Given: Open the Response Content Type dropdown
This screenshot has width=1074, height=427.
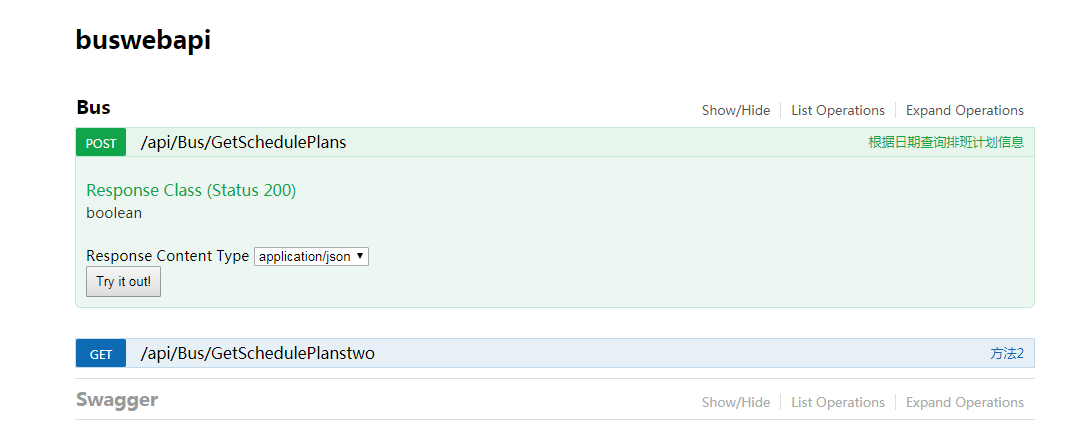Looking at the screenshot, I should pos(311,256).
